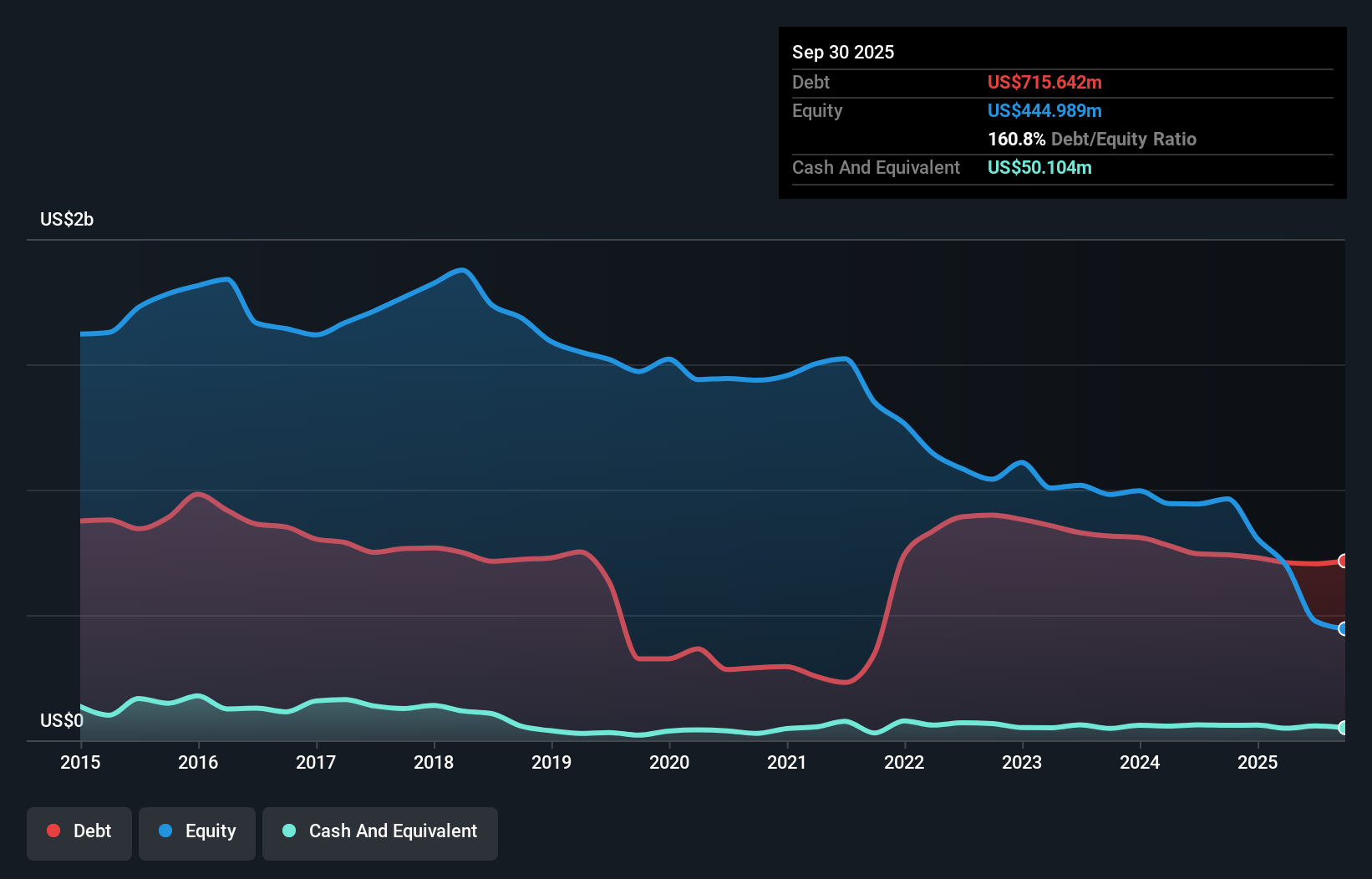Viewport: 1372px width, 879px height.
Task: Select the 2020 axis label
Action: coord(669,763)
